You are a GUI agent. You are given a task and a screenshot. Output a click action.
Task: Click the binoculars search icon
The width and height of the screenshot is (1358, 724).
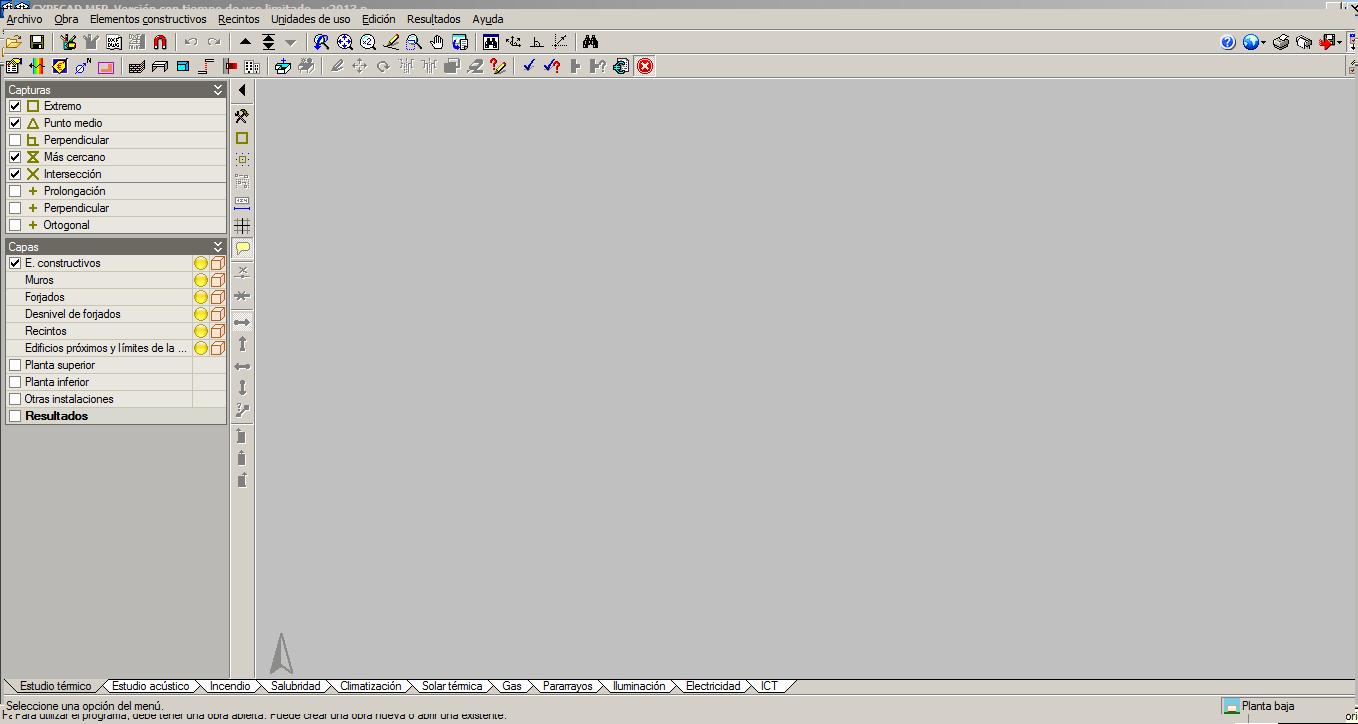click(590, 42)
